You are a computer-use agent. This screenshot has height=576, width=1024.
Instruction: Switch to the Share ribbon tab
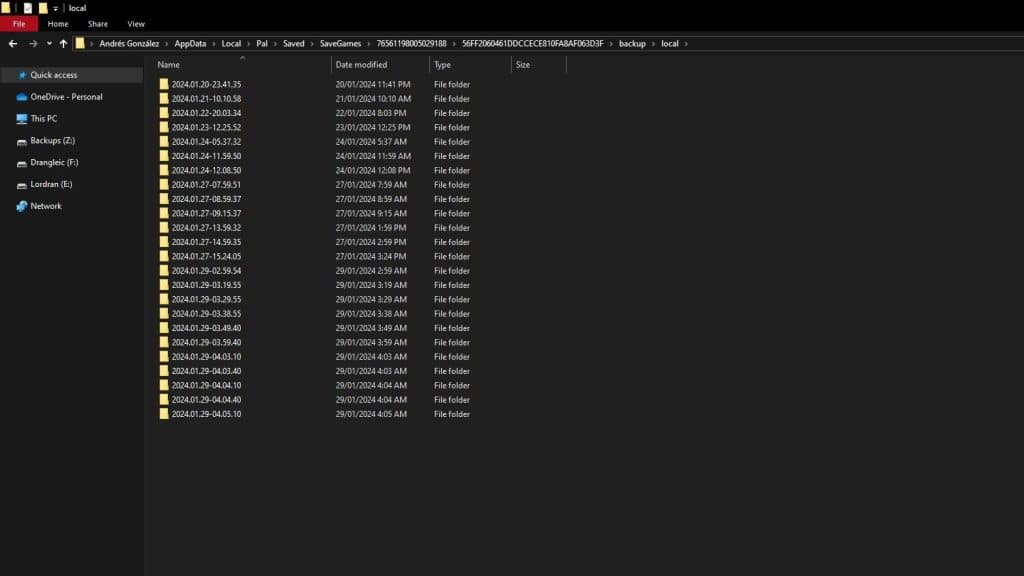[x=98, y=24]
